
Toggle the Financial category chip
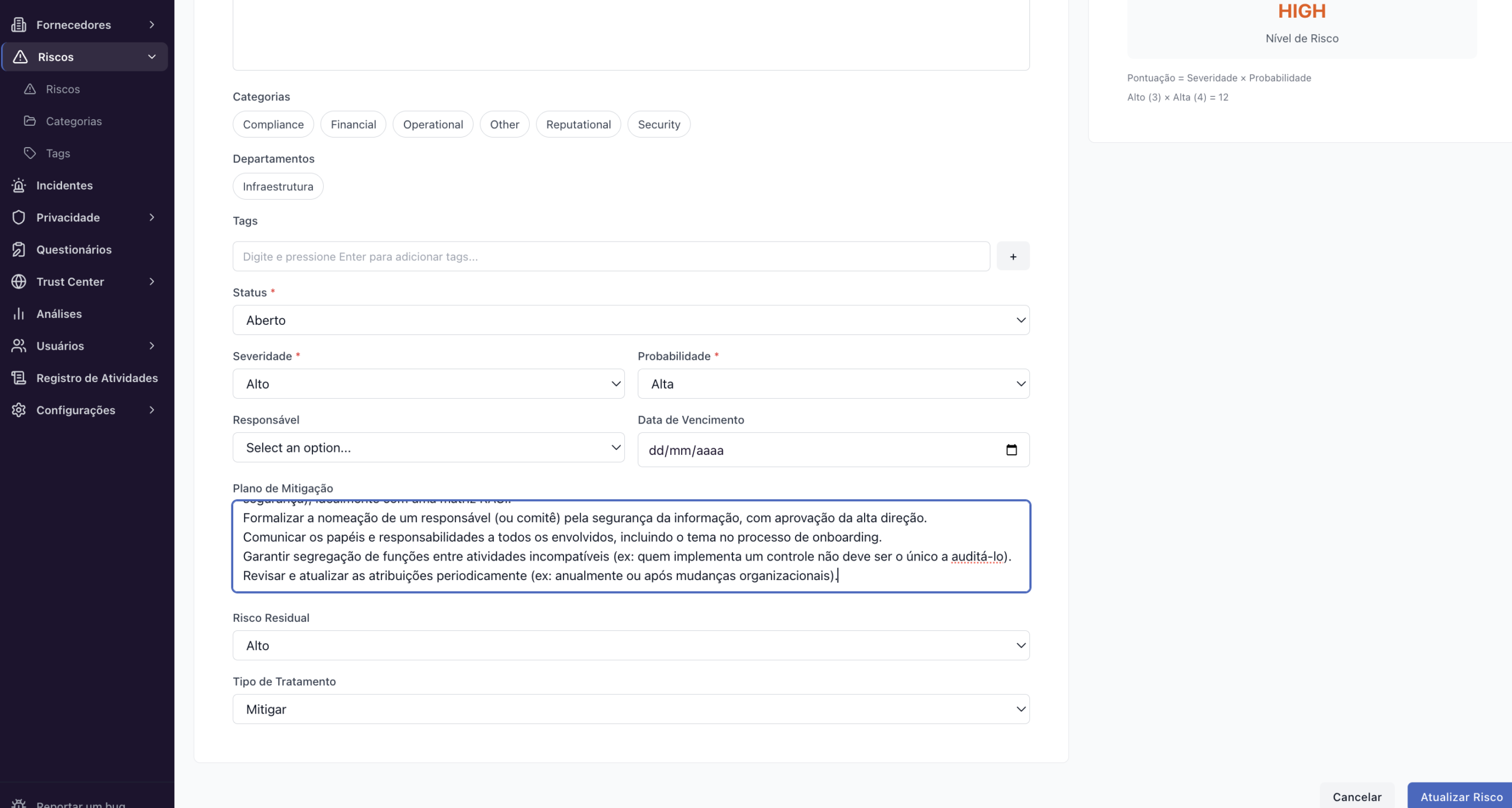[353, 124]
